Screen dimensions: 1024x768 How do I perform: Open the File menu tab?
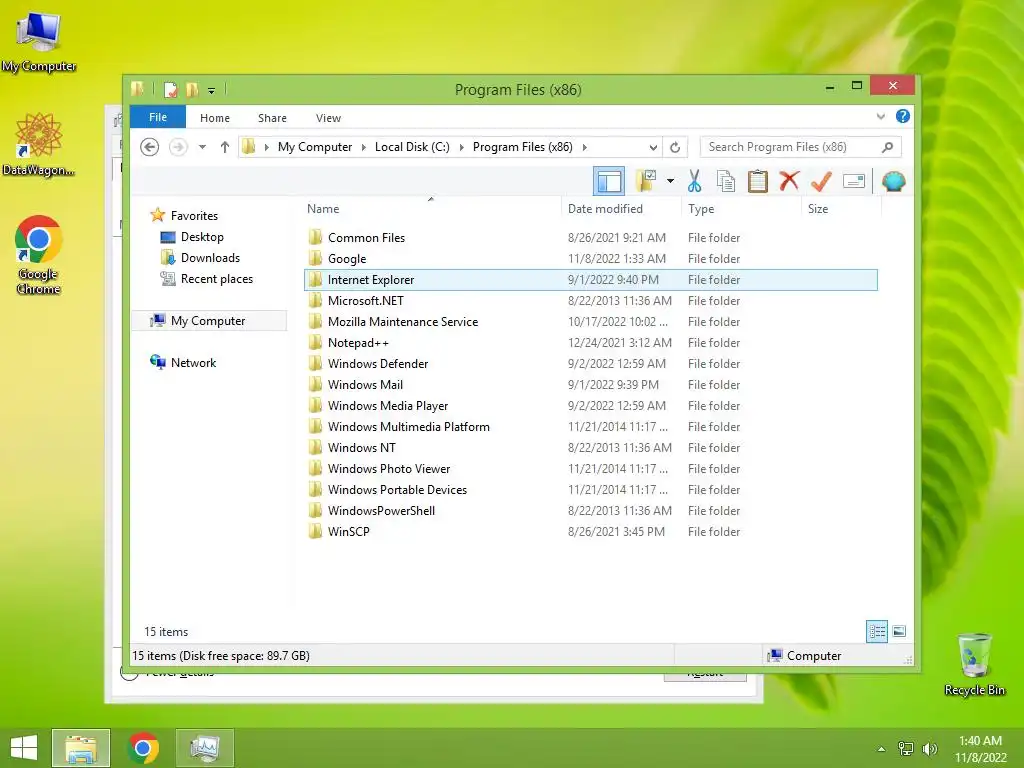pos(158,117)
